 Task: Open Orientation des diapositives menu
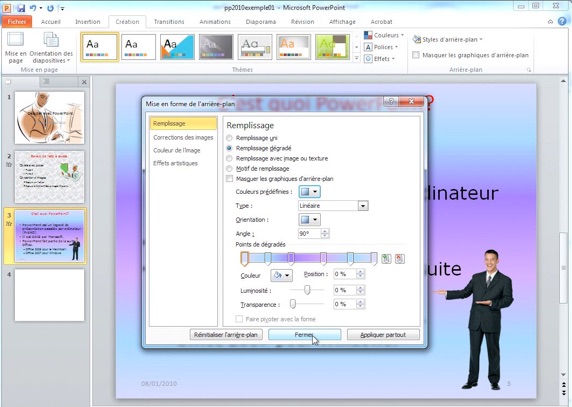[x=51, y=48]
